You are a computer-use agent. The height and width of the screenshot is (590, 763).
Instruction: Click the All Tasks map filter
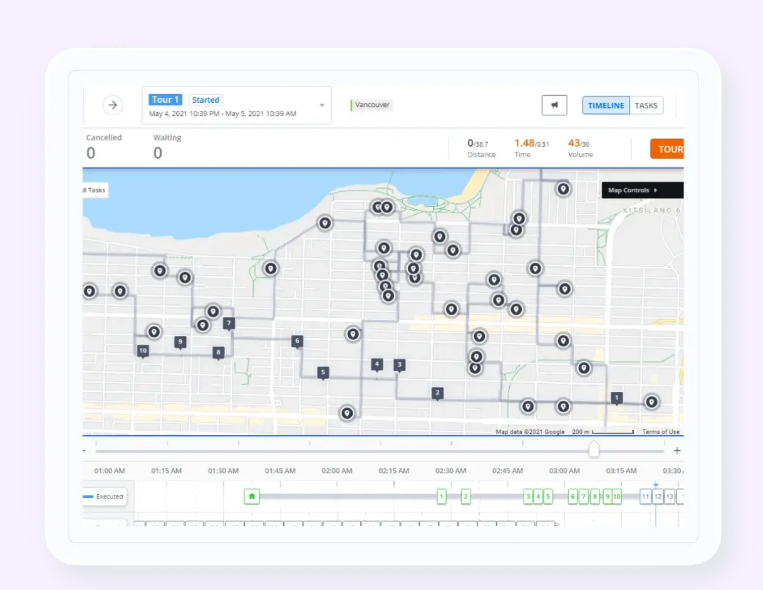tap(95, 190)
